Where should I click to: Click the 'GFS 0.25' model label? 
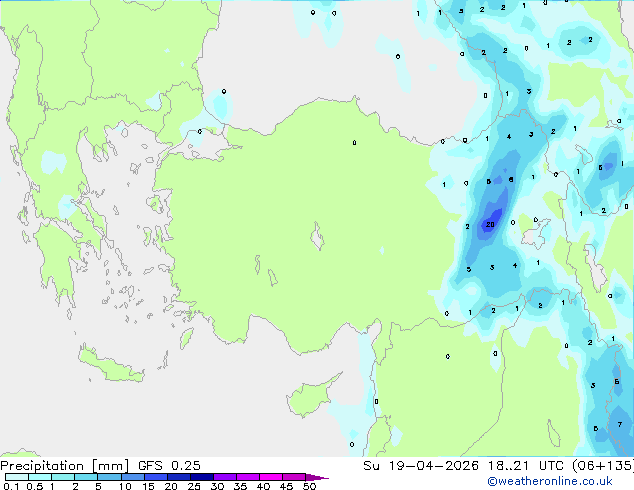[169, 466]
